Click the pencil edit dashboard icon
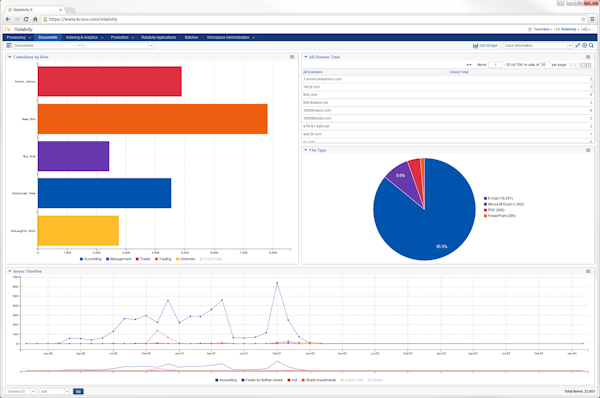Screen dimensions: 600x398 tap(578, 46)
